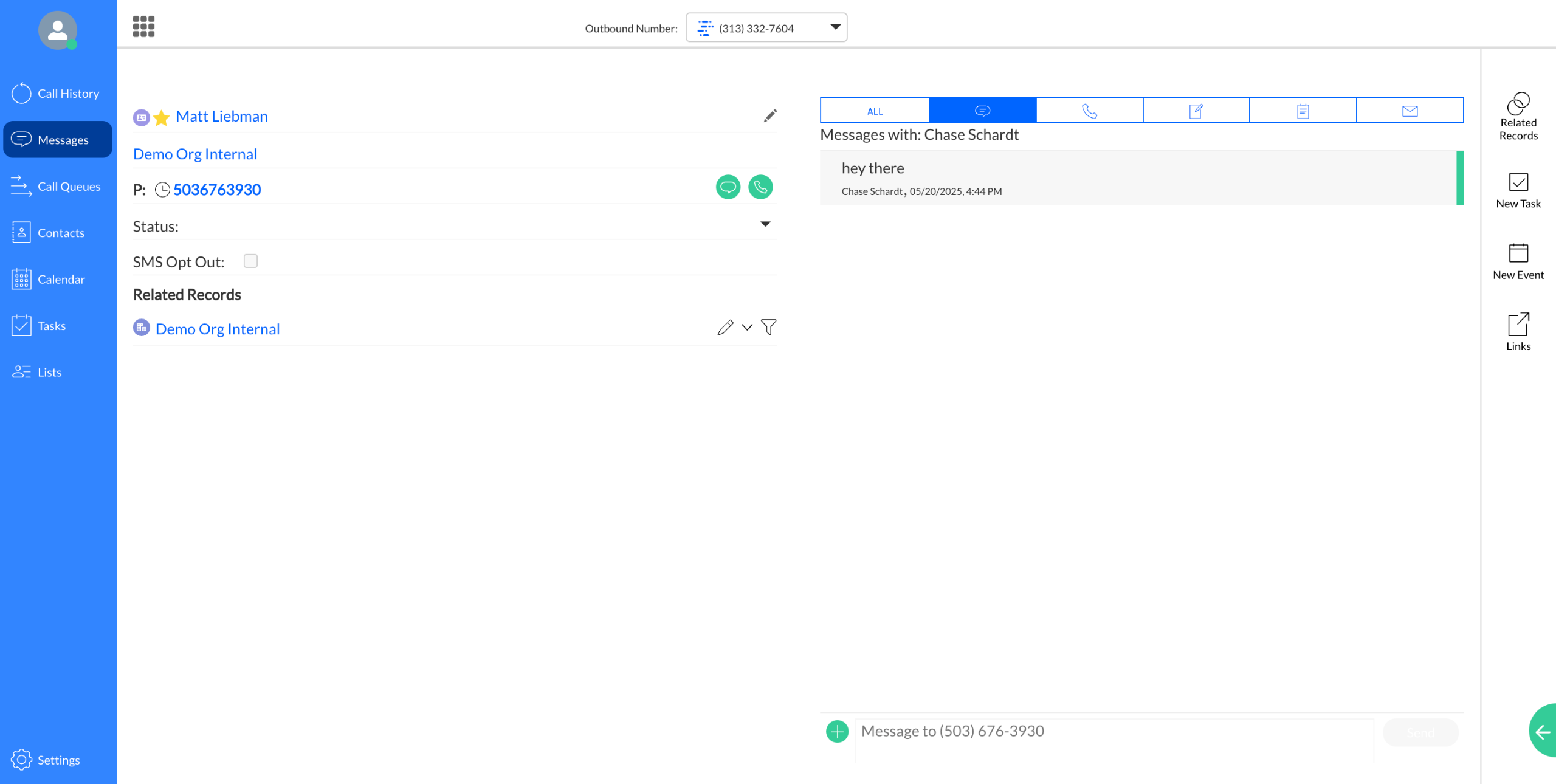Click the green SMS message bubble button
Viewport: 1556px width, 784px height.
click(728, 187)
